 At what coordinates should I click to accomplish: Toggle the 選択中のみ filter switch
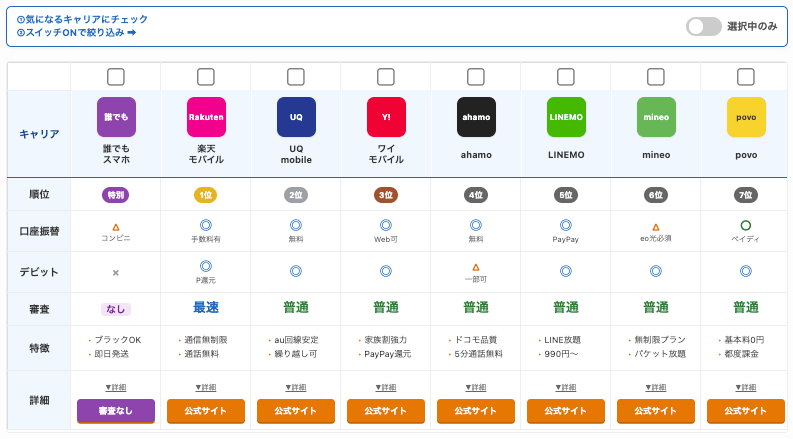point(703,26)
